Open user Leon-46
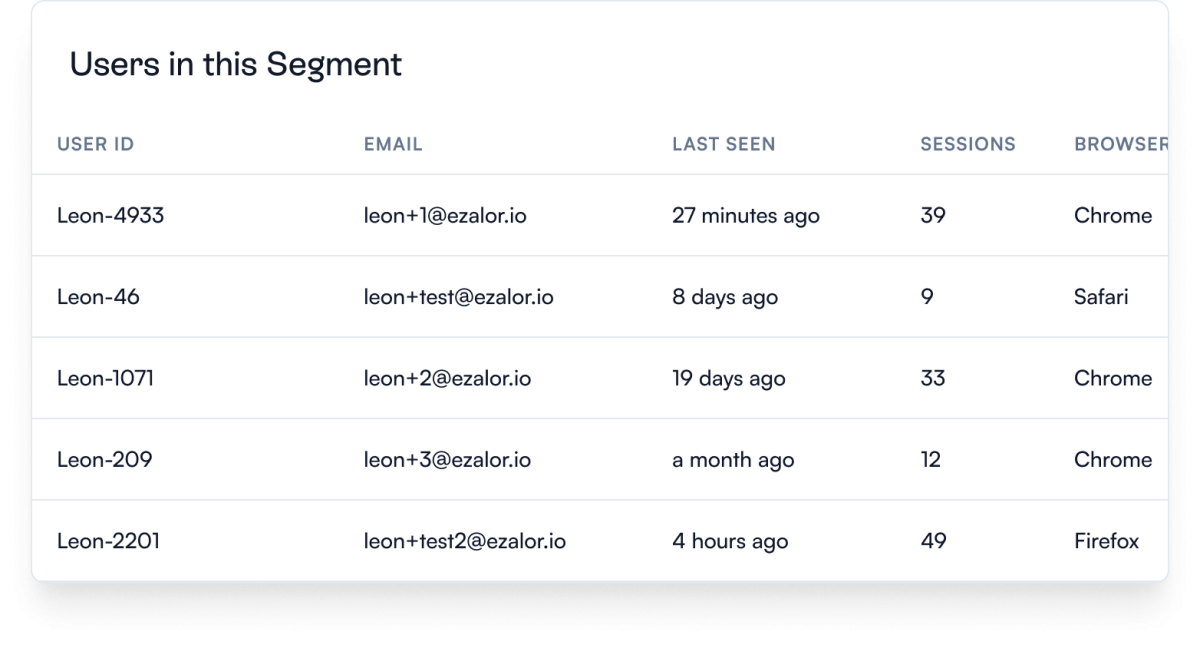1200x645 pixels. (98, 297)
